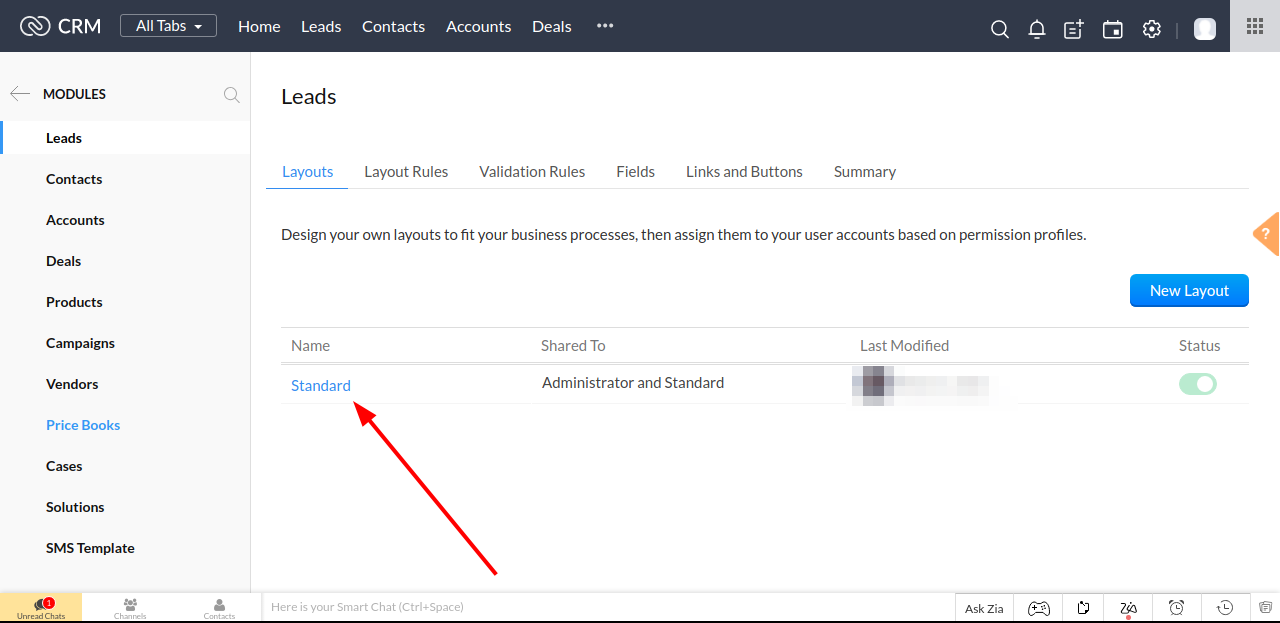Click the back arrow beside MODULES
This screenshot has height=623, width=1280.
click(20, 94)
